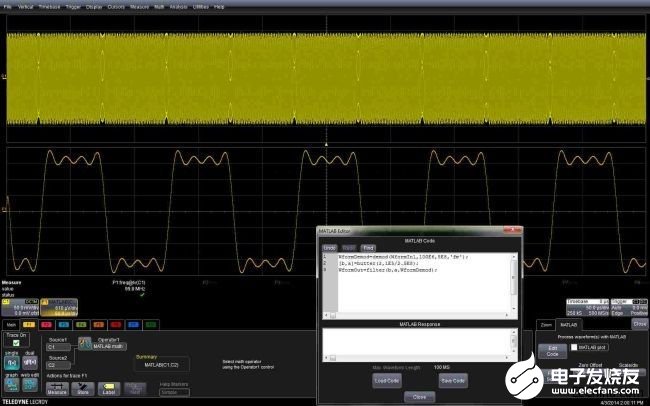
Task: Switch to the red F2 tab
Action: tap(46, 325)
